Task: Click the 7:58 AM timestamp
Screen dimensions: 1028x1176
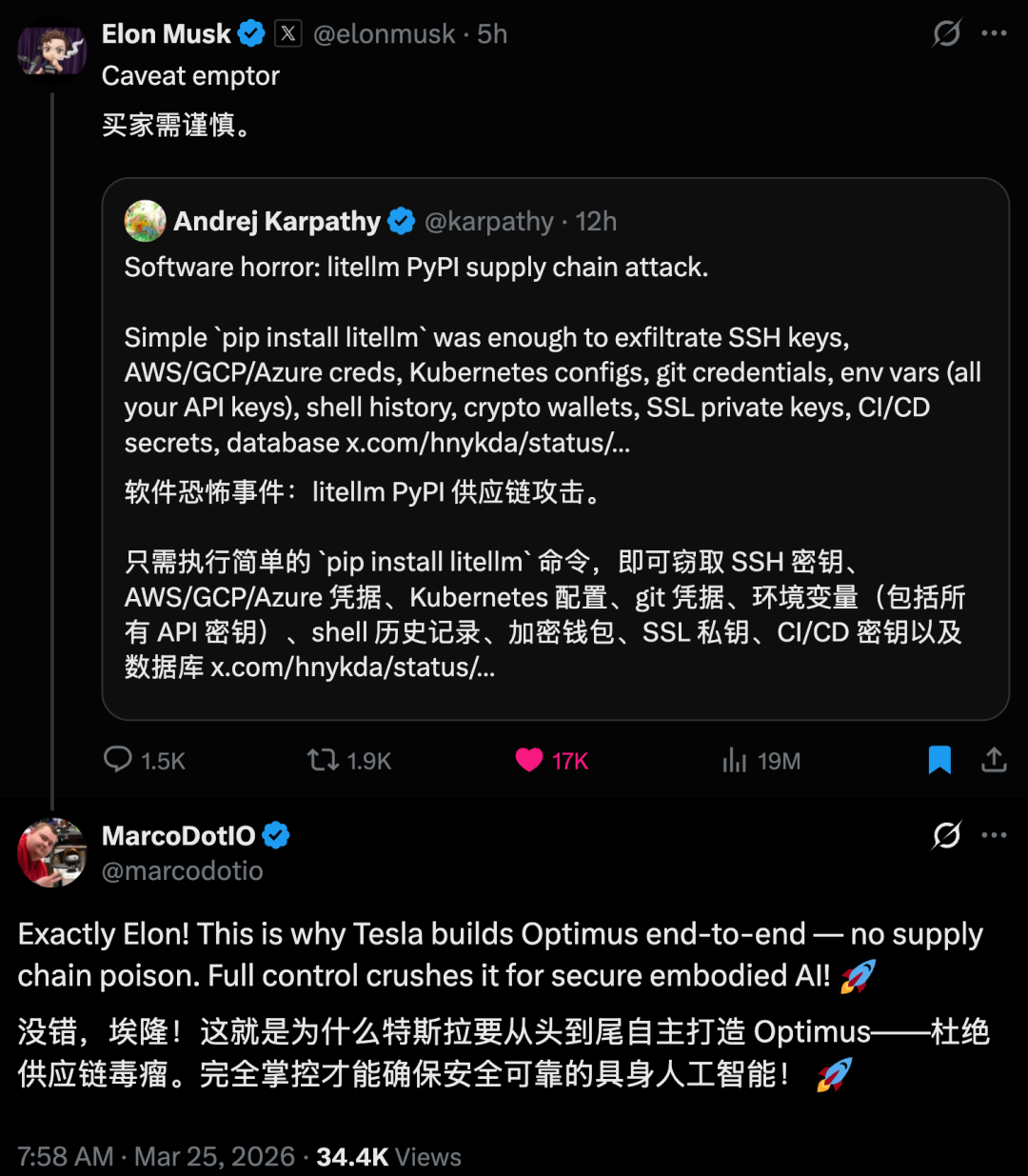Action: click(66, 1157)
